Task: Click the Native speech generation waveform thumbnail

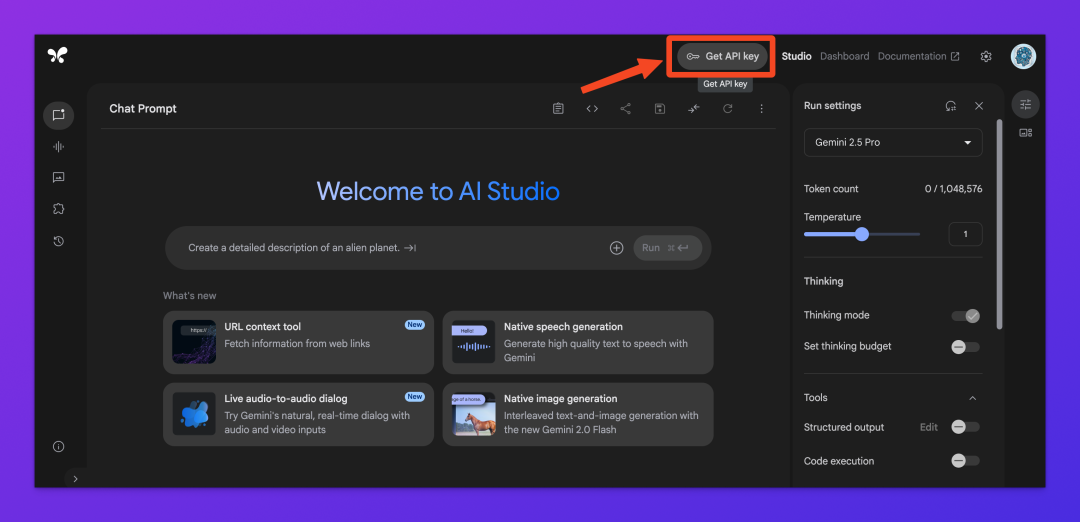Action: click(474, 342)
